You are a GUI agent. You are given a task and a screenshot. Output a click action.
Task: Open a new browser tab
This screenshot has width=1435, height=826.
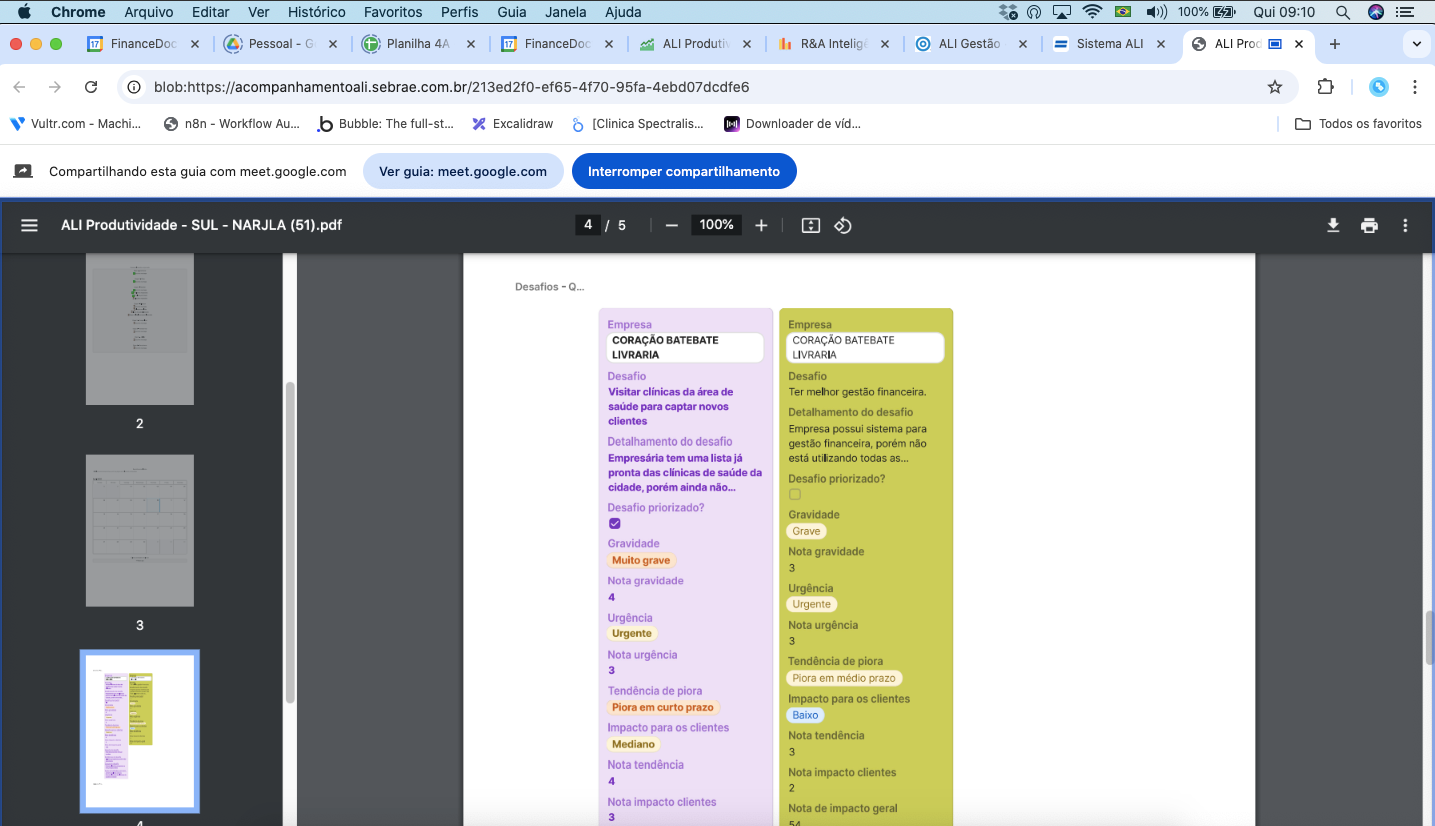pyautogui.click(x=1335, y=44)
